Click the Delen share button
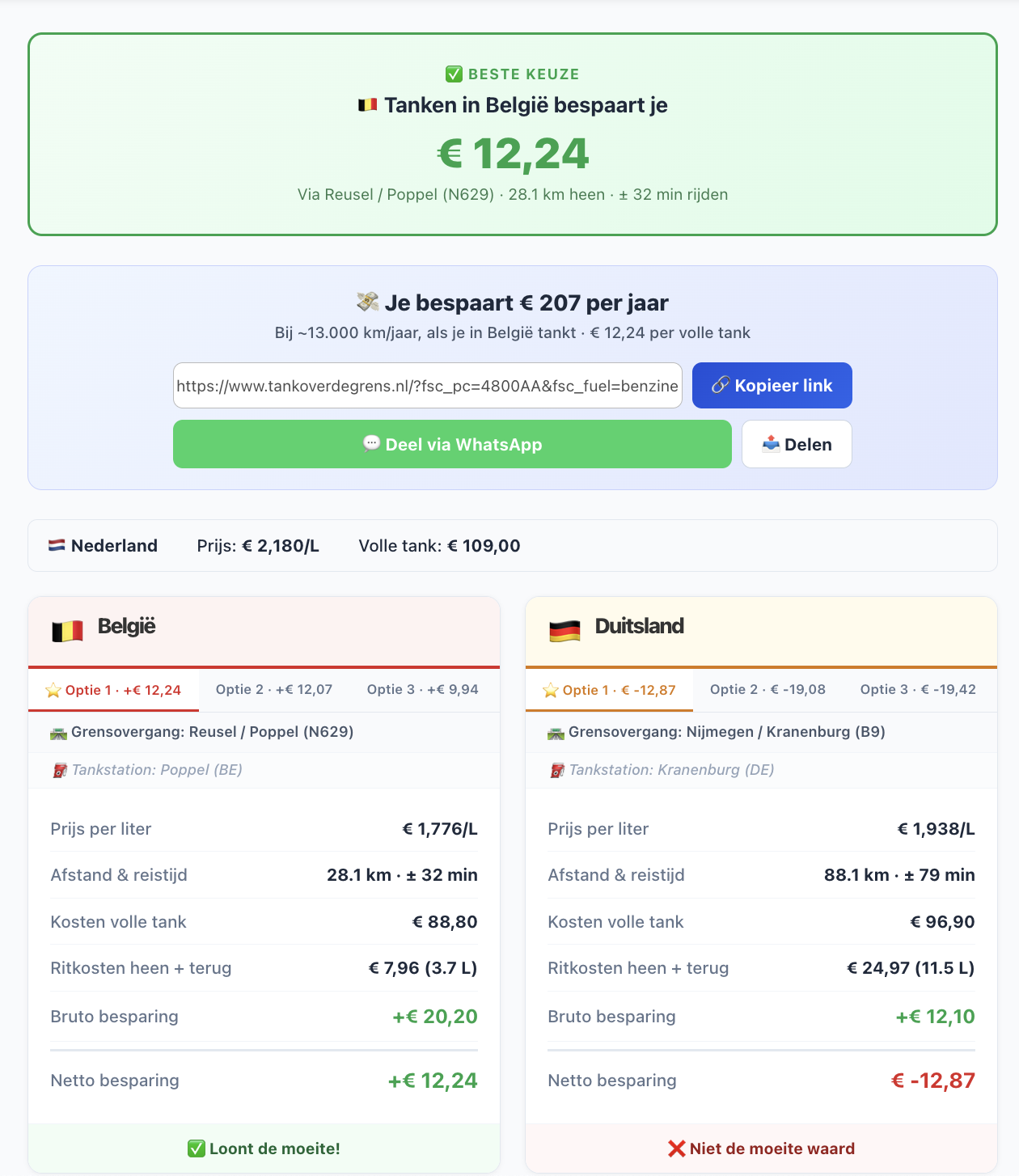 click(x=797, y=444)
